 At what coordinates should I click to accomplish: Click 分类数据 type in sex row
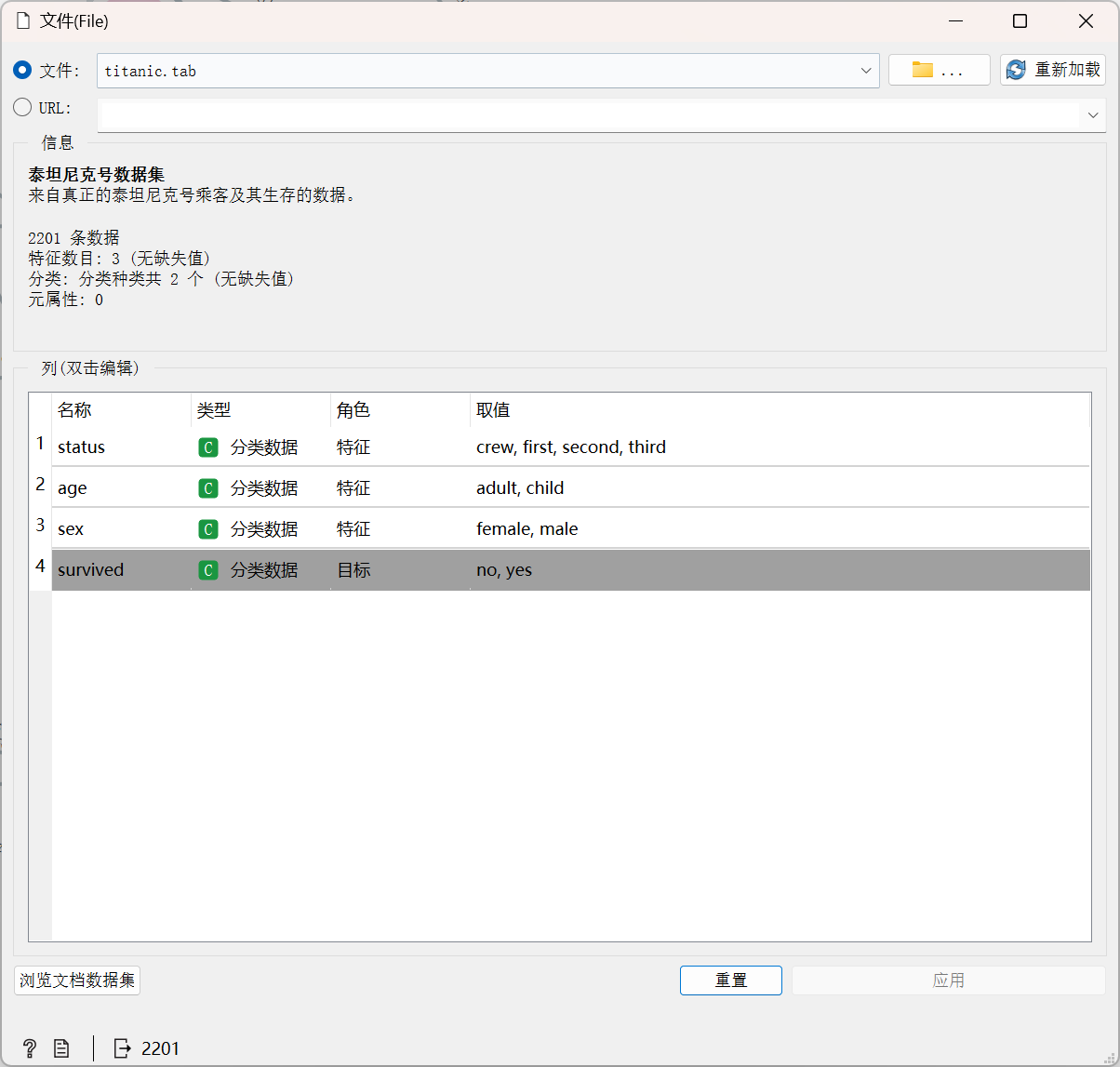pyautogui.click(x=264, y=529)
